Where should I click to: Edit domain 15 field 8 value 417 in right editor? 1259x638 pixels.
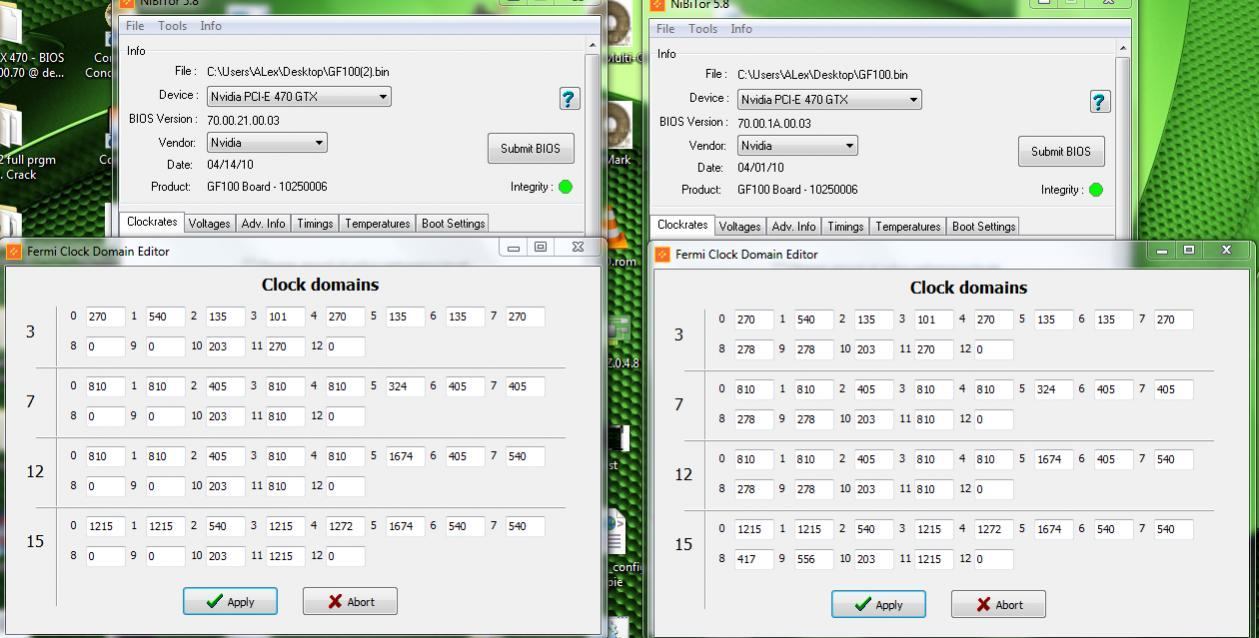pyautogui.click(x=754, y=559)
